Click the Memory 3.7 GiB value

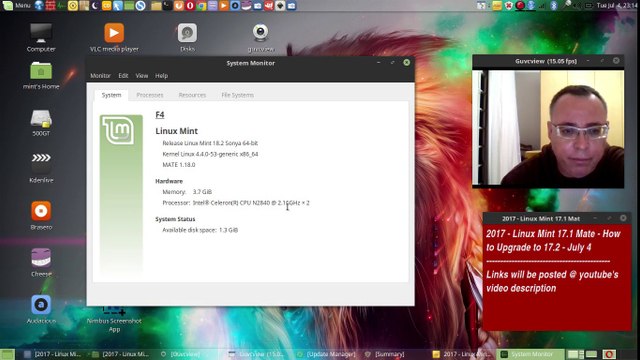(x=202, y=191)
